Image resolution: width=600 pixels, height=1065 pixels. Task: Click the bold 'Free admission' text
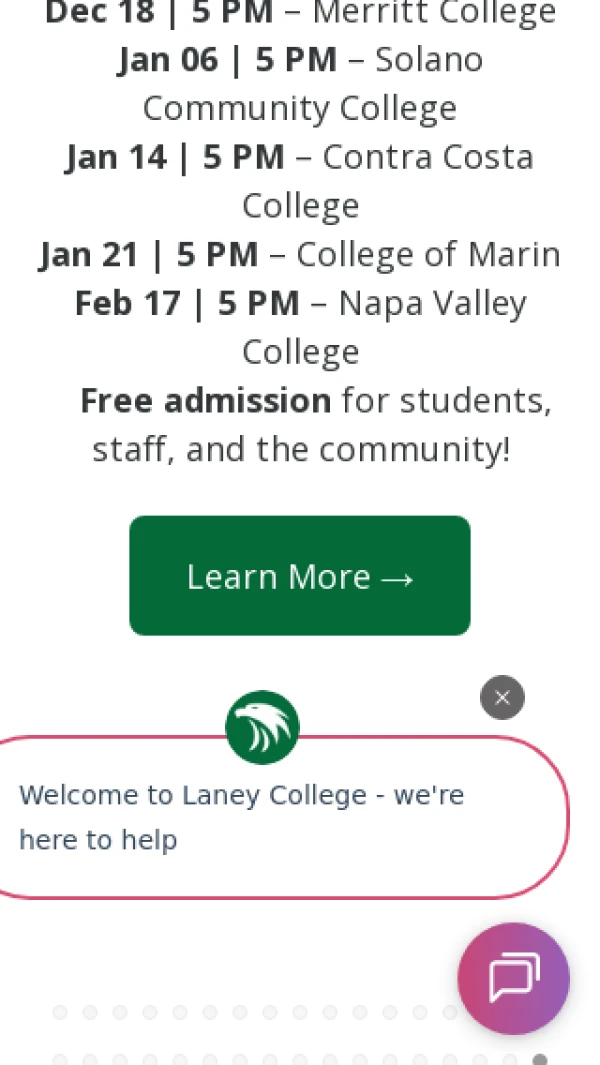point(205,400)
